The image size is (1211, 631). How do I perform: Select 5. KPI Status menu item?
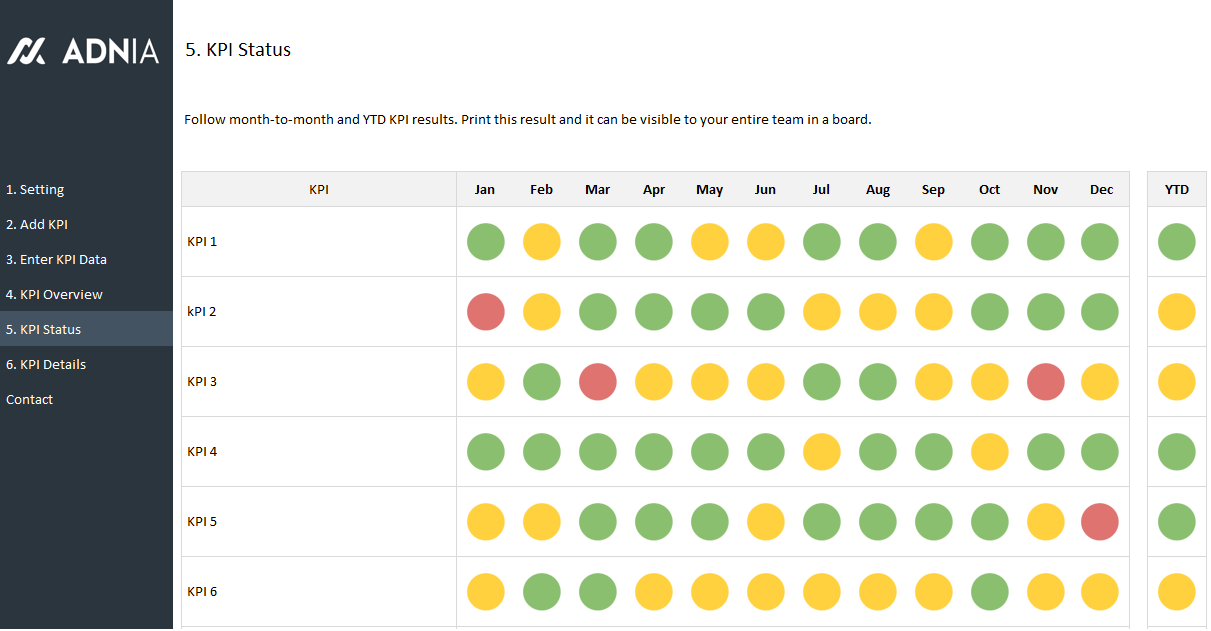44,330
